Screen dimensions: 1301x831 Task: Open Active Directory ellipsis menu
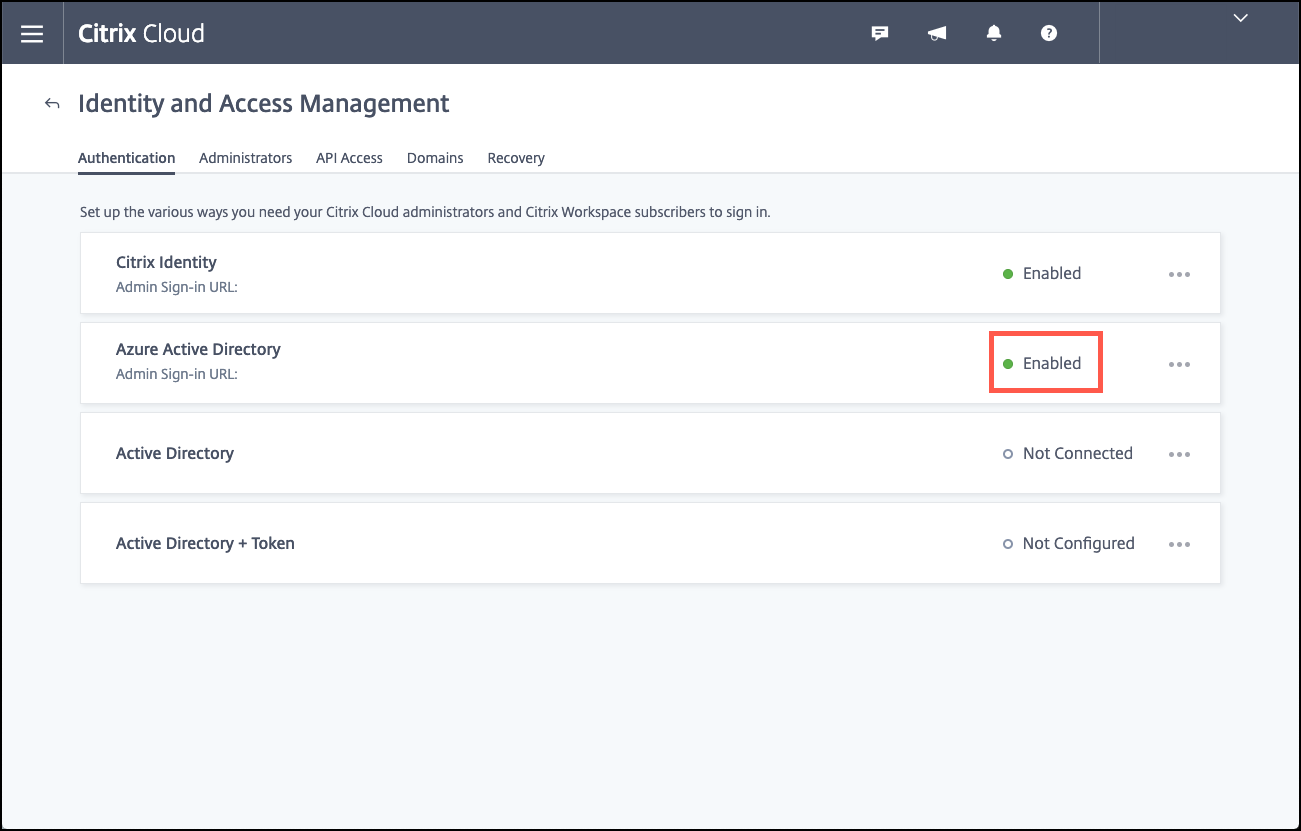[1179, 454]
